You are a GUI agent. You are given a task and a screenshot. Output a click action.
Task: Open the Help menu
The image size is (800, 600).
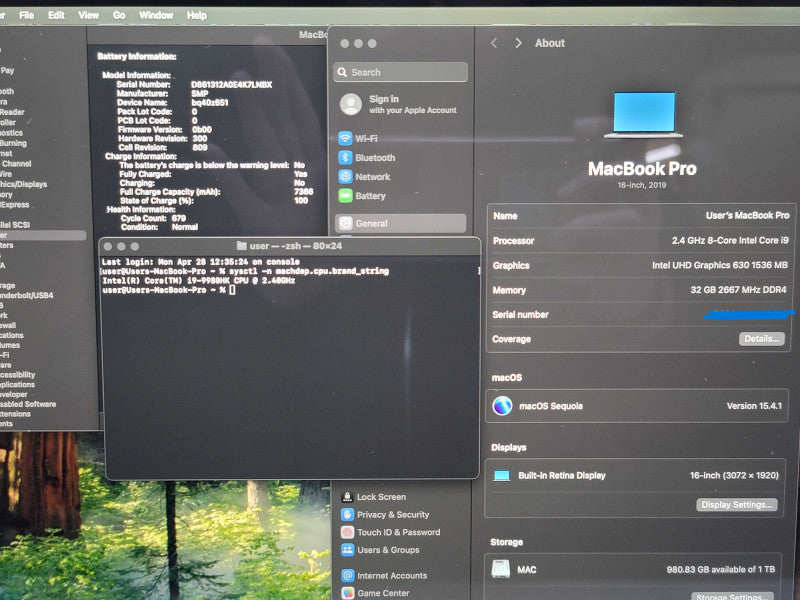tap(196, 15)
